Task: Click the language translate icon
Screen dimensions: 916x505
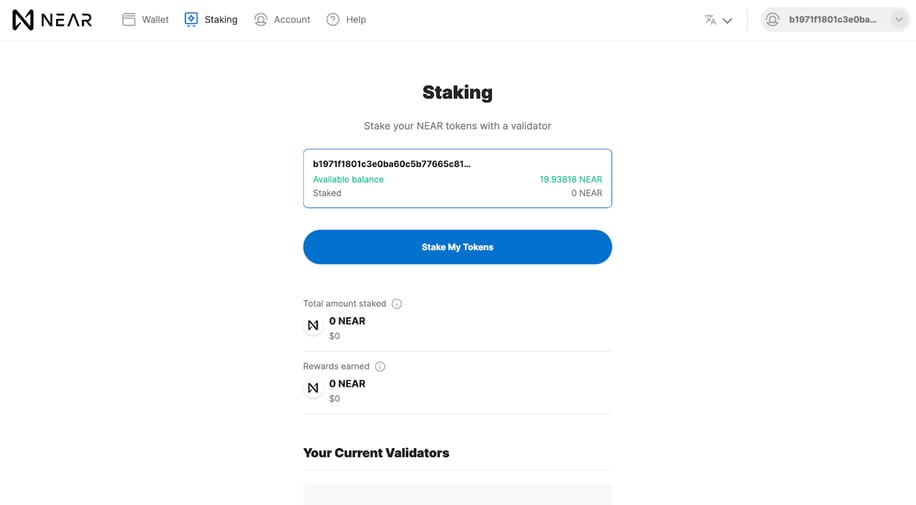Action: coord(710,20)
